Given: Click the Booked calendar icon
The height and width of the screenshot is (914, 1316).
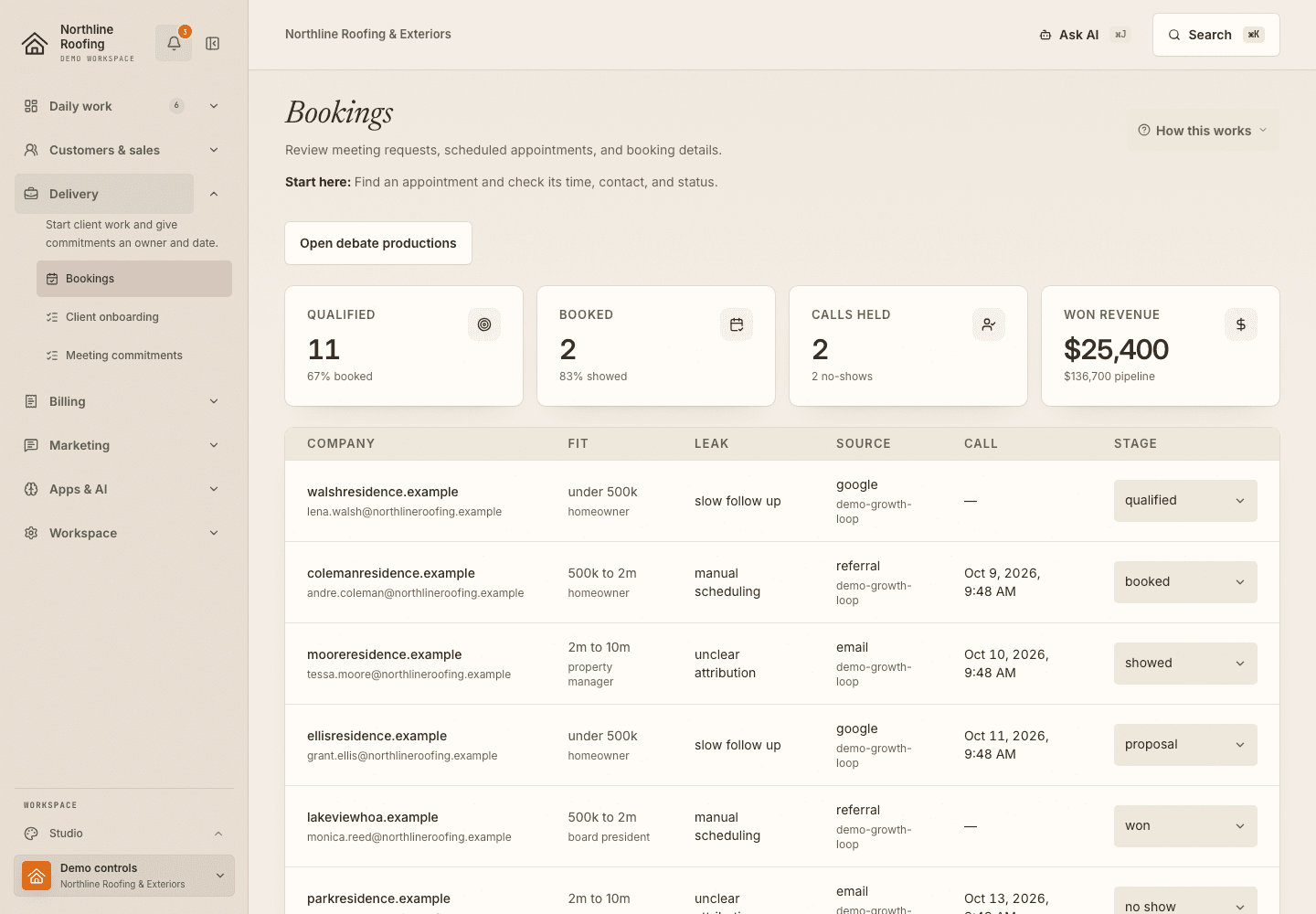Looking at the screenshot, I should point(737,324).
